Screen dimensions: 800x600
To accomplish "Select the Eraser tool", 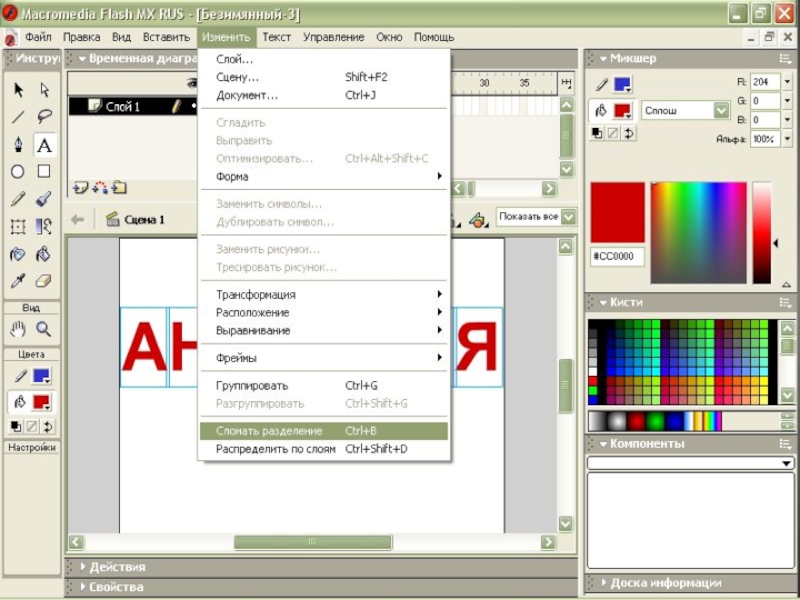I will point(44,281).
